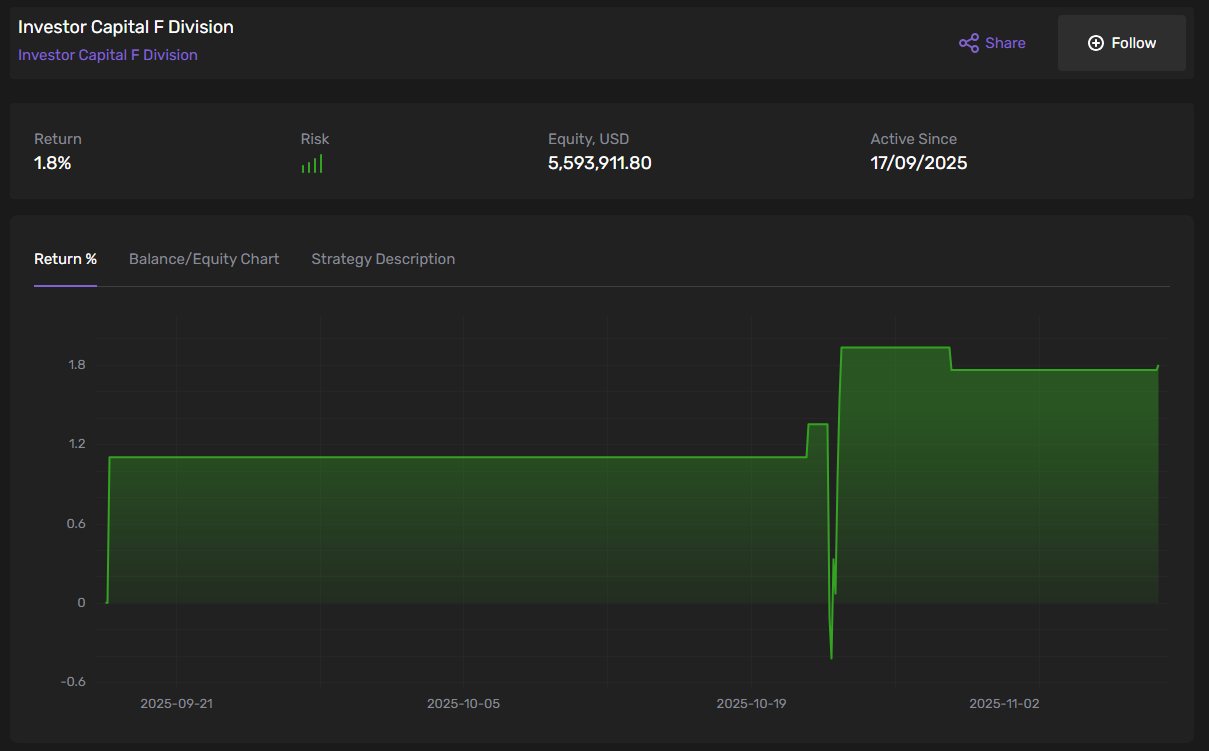Click the green Risk level bars icon
This screenshot has width=1209, height=751.
[312, 164]
